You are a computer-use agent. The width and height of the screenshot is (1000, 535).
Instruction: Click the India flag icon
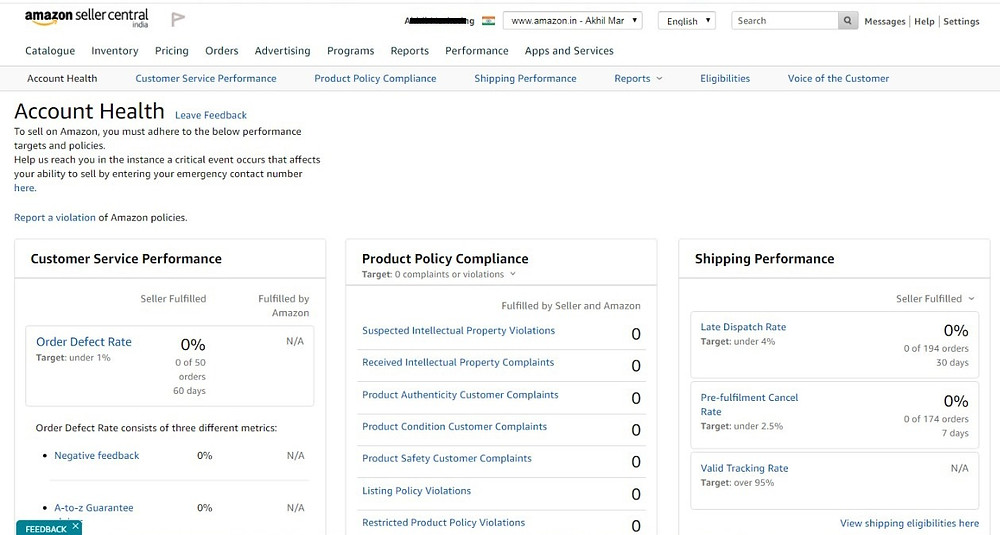pyautogui.click(x=489, y=20)
